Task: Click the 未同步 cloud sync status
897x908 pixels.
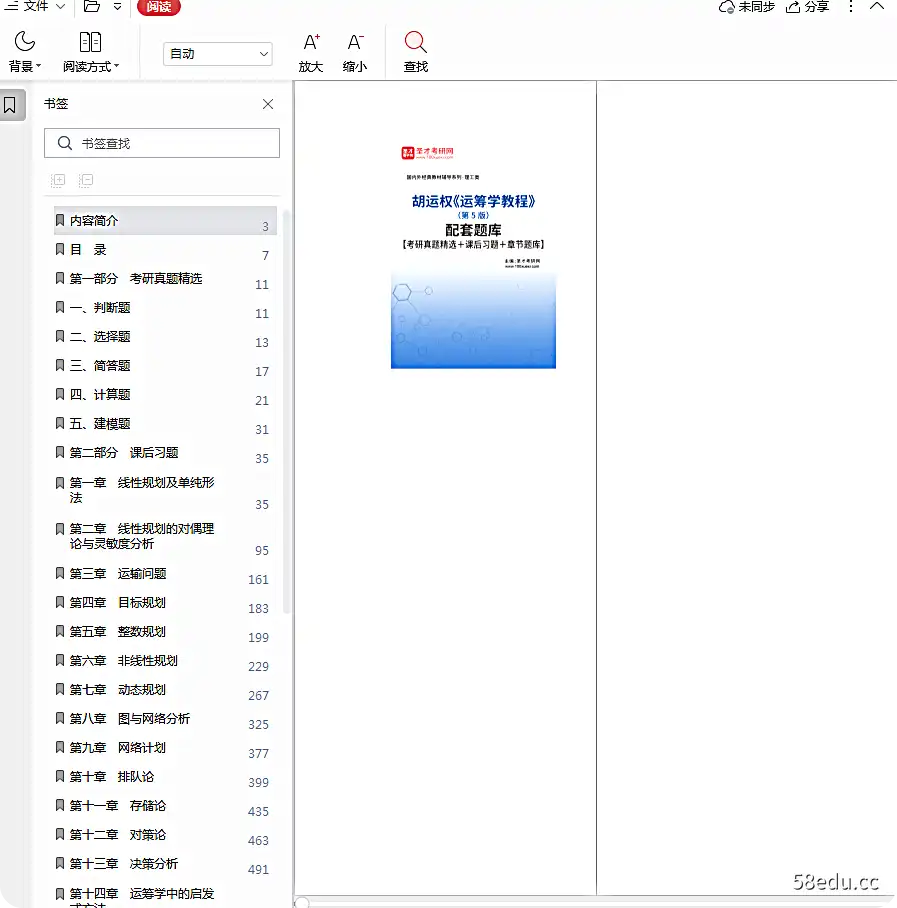Action: [746, 7]
